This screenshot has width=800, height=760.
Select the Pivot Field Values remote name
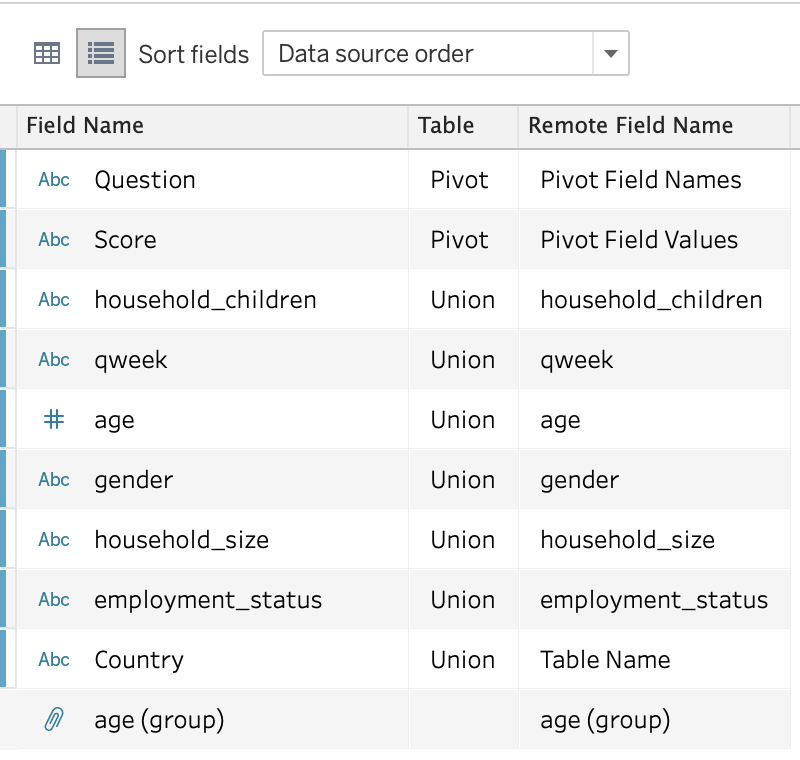(x=639, y=240)
